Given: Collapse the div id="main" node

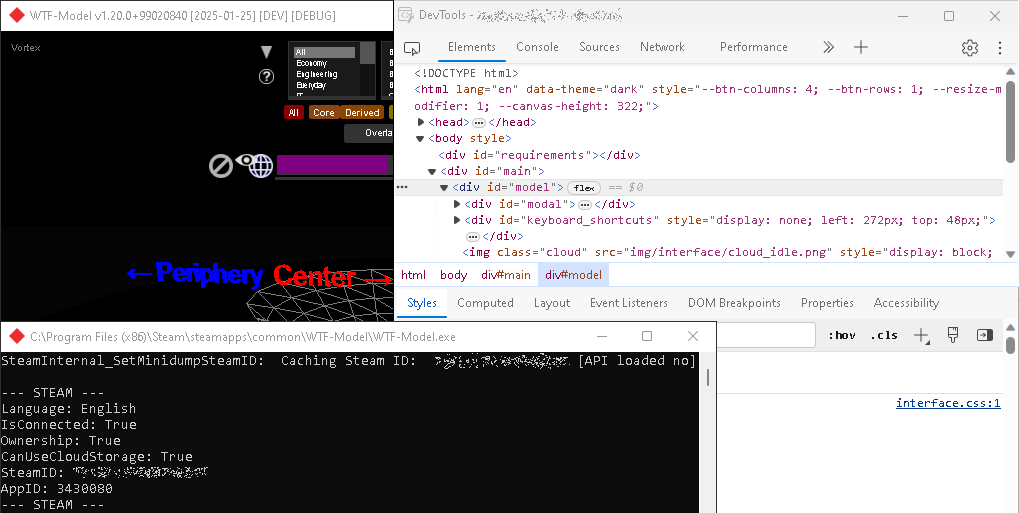Looking at the screenshot, I should pos(432,172).
